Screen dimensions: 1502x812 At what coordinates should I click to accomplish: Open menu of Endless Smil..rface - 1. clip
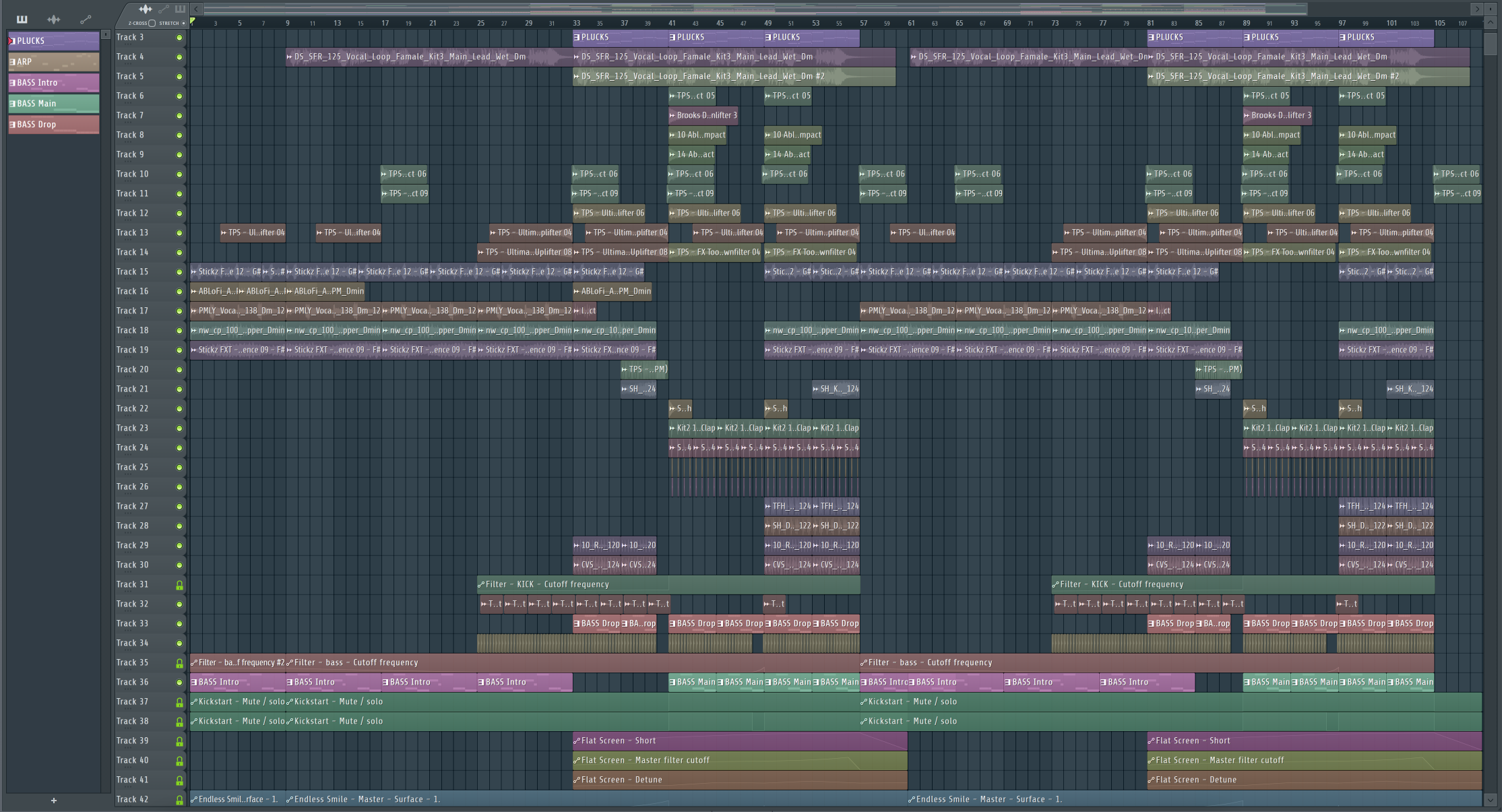click(194, 799)
